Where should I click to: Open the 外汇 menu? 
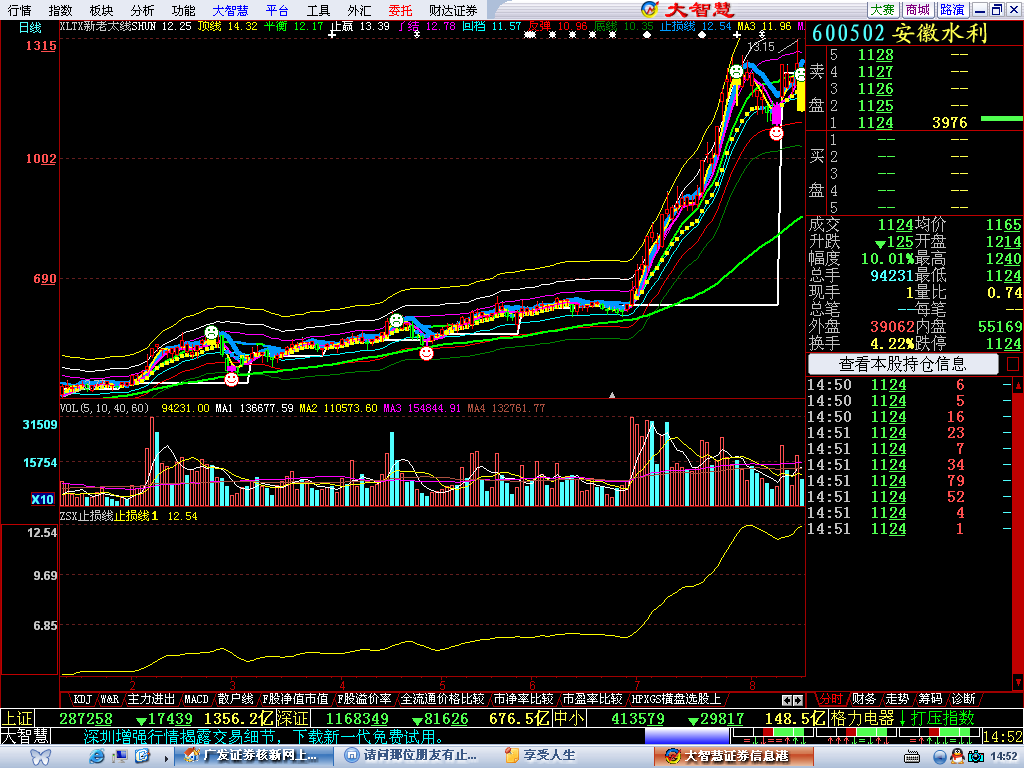pyautogui.click(x=359, y=10)
